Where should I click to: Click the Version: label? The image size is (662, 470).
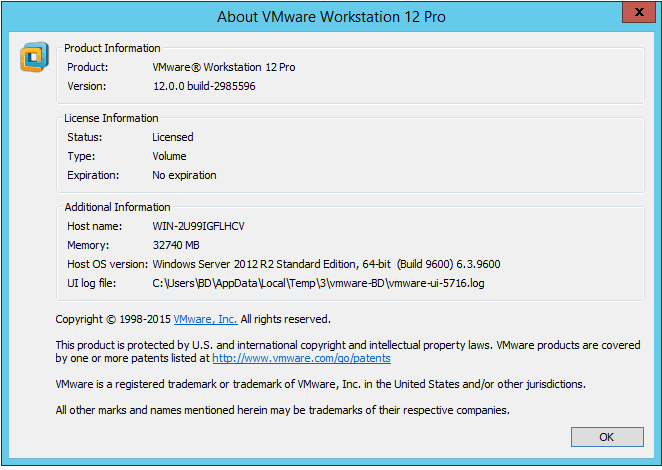coord(87,86)
